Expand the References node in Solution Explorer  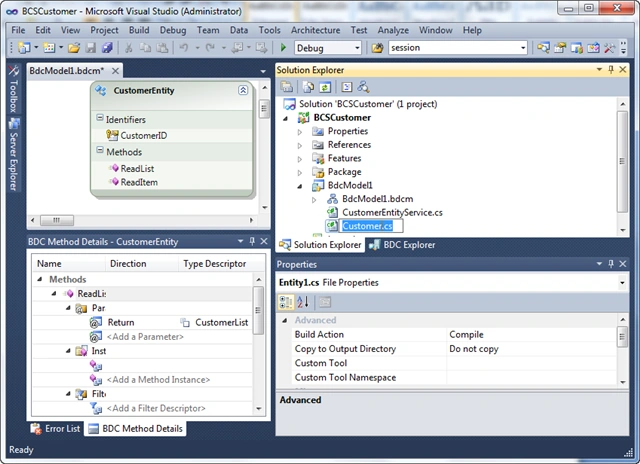click(x=300, y=145)
